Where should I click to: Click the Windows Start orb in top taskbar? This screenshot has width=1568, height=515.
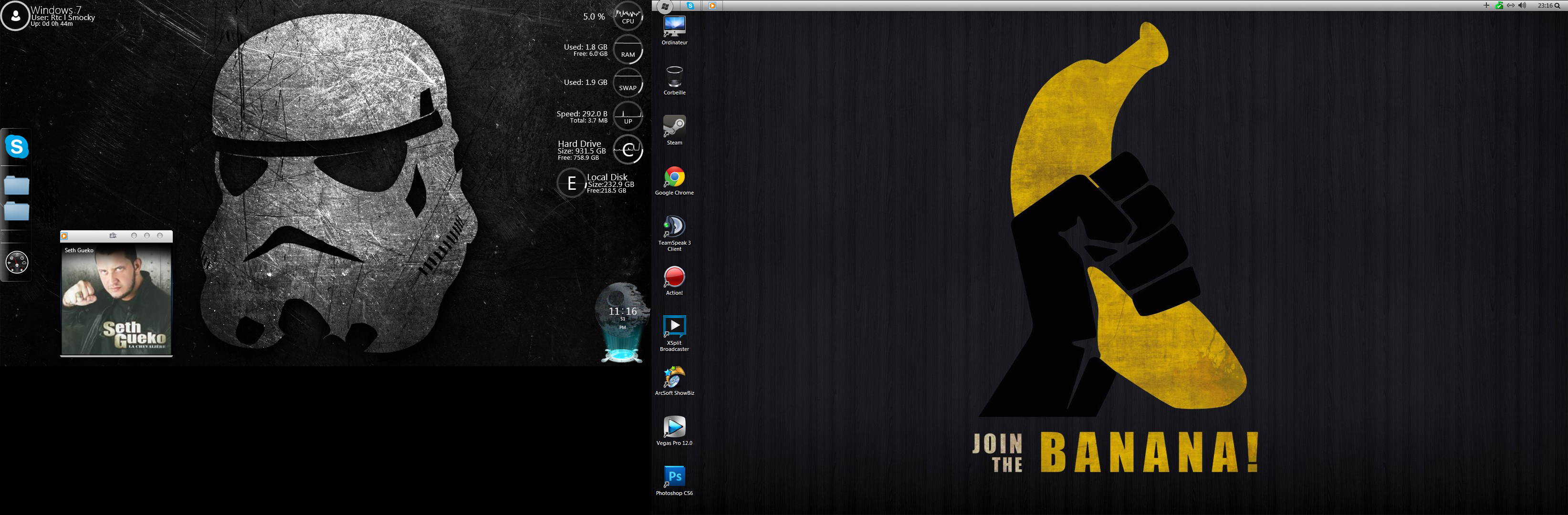(665, 6)
